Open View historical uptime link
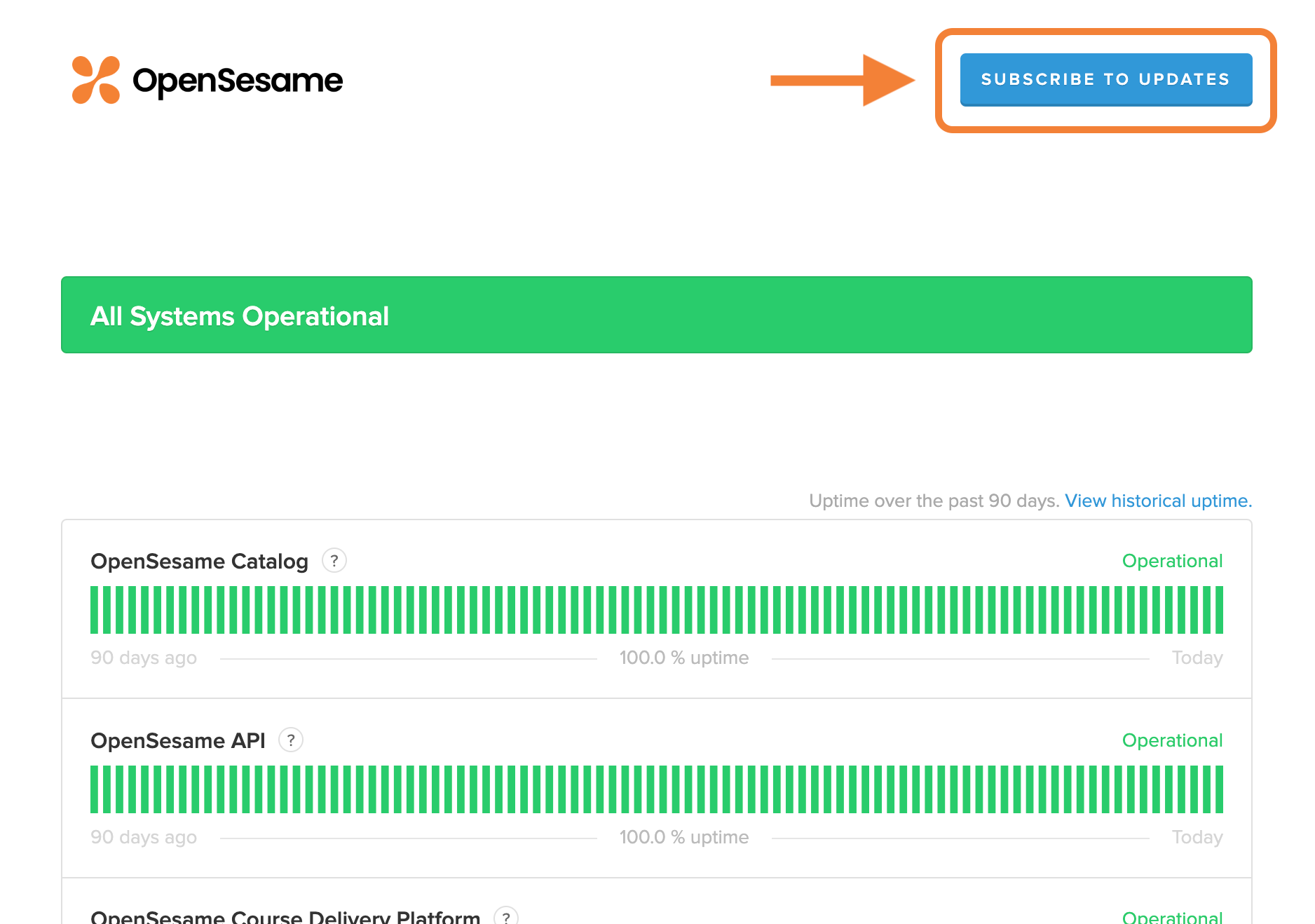1315x924 pixels. pos(1158,501)
